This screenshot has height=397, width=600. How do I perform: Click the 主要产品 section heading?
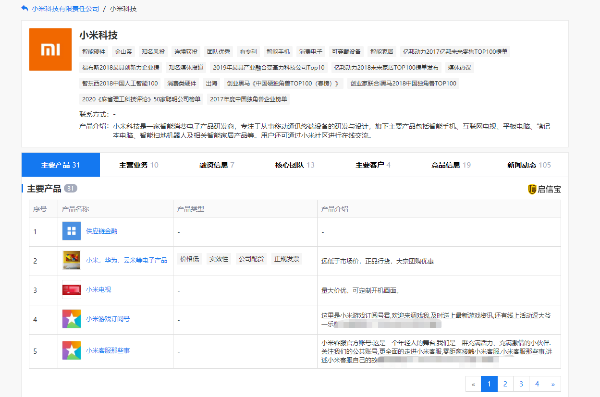pyautogui.click(x=44, y=189)
